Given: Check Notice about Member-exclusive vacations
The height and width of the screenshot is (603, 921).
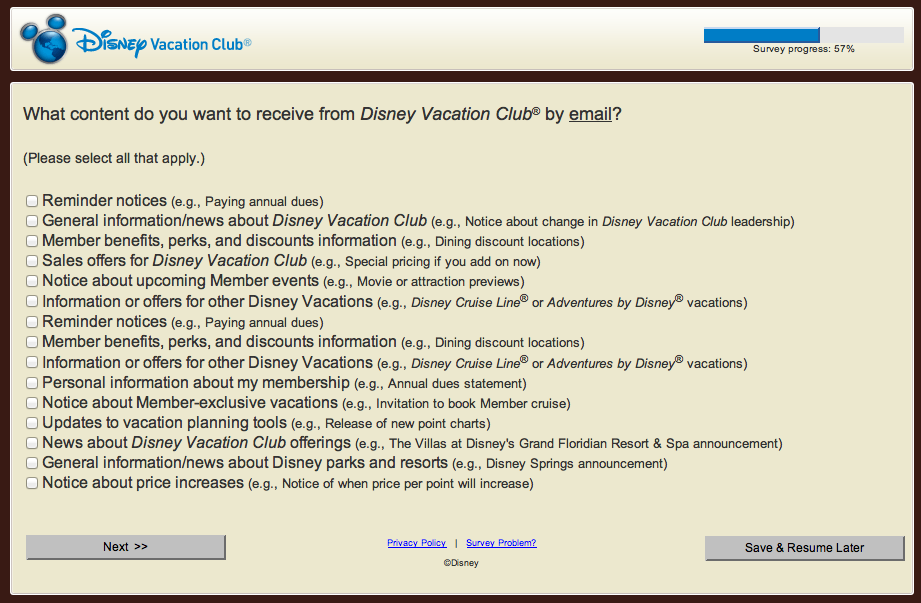Looking at the screenshot, I should coord(32,403).
